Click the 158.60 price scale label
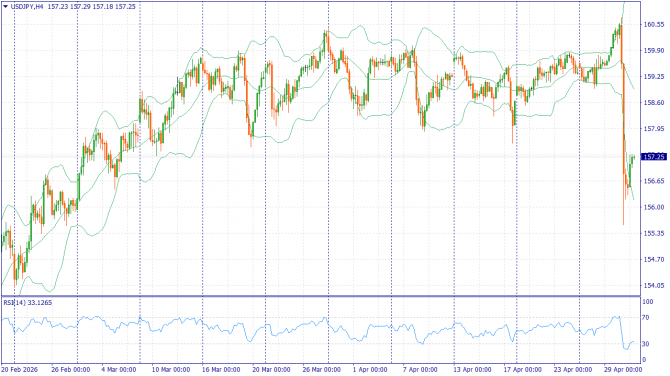Viewport: 670px width, 376px height. pyautogui.click(x=654, y=103)
